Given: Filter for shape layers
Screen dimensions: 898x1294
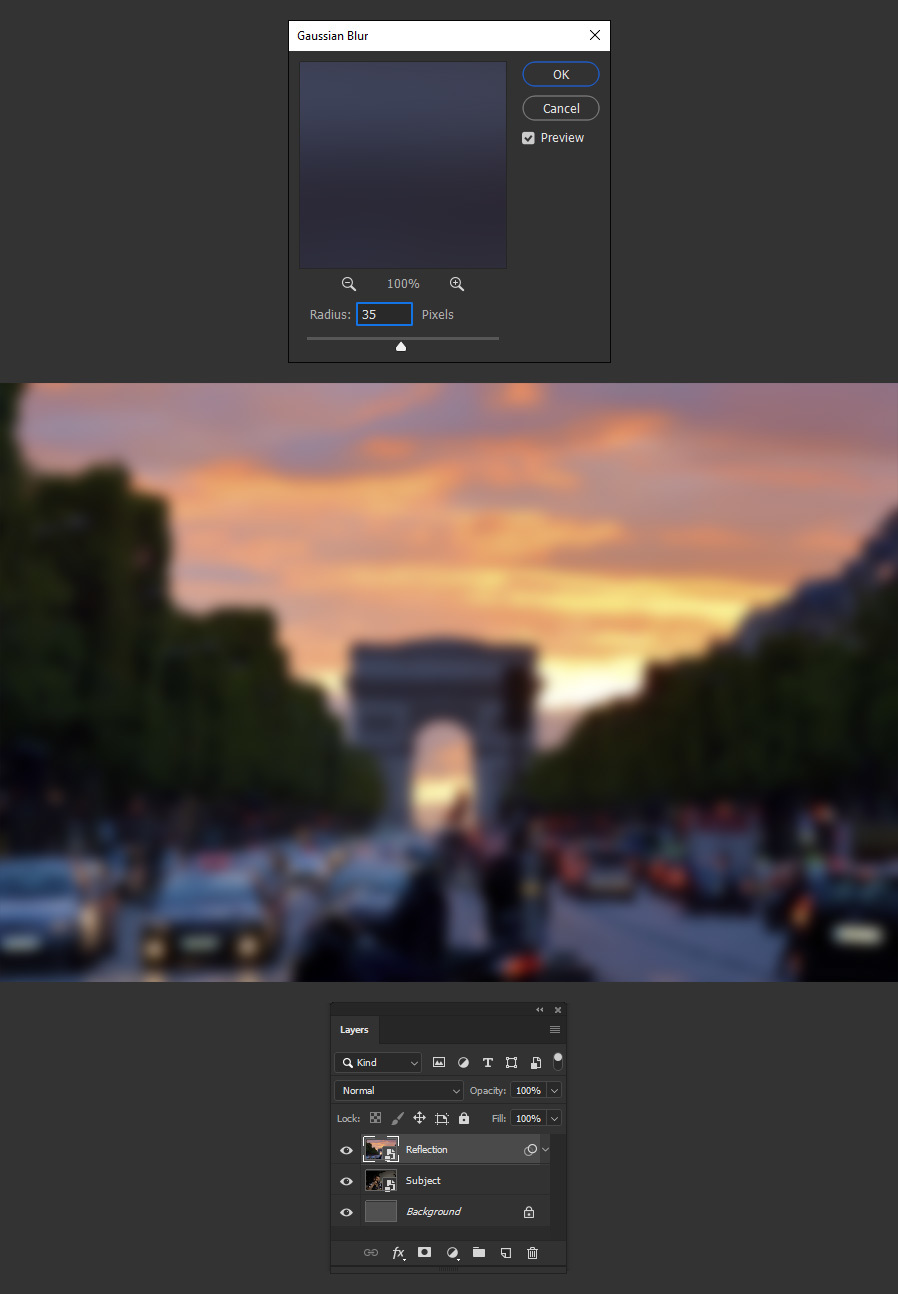Looking at the screenshot, I should [x=511, y=1062].
